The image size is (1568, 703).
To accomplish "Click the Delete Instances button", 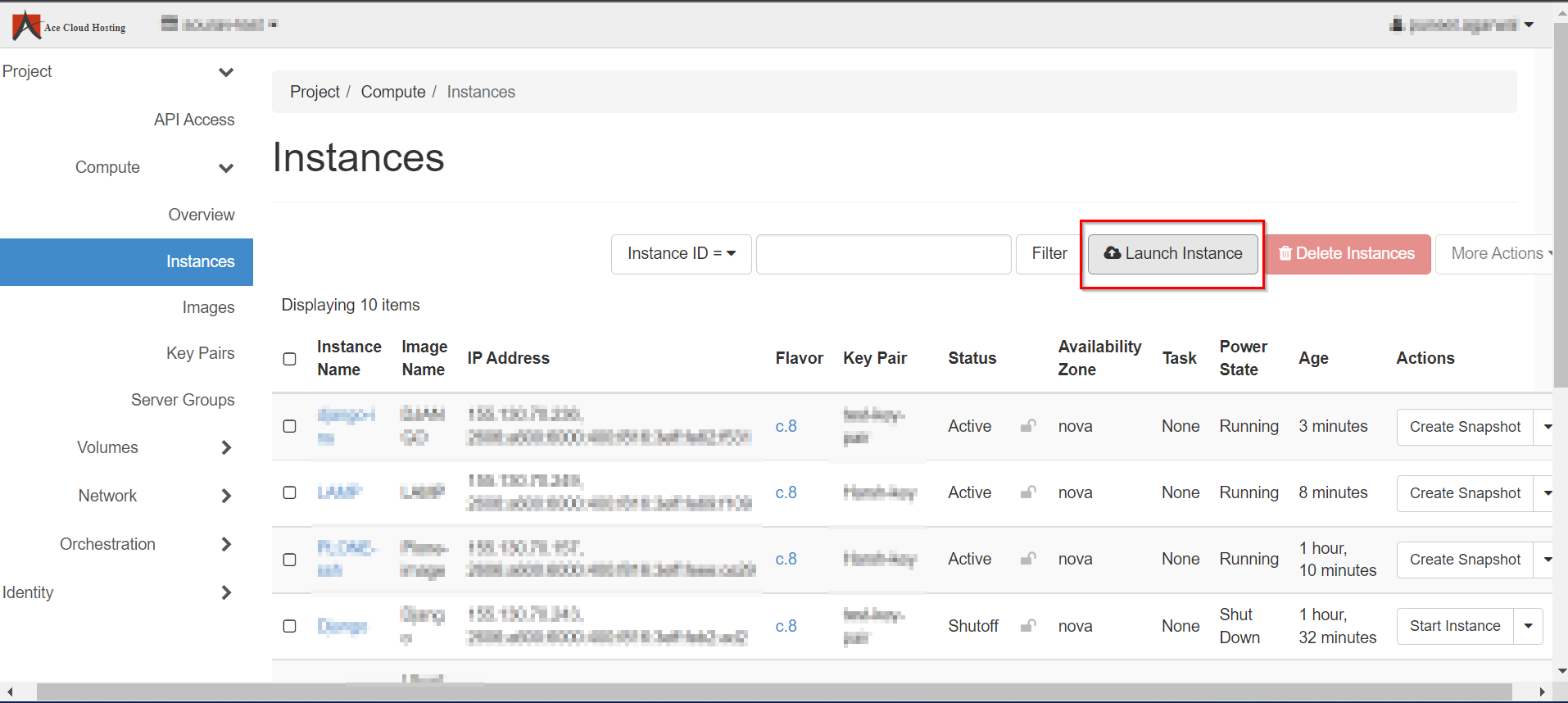I will (1348, 254).
